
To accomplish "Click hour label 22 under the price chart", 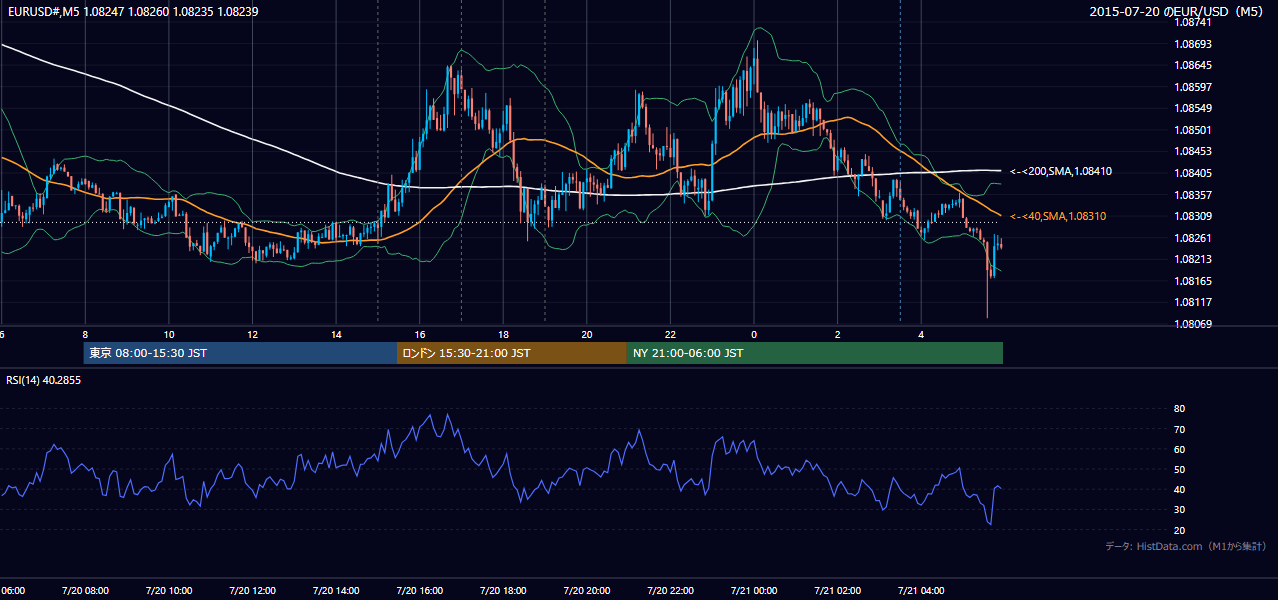I will pos(670,334).
